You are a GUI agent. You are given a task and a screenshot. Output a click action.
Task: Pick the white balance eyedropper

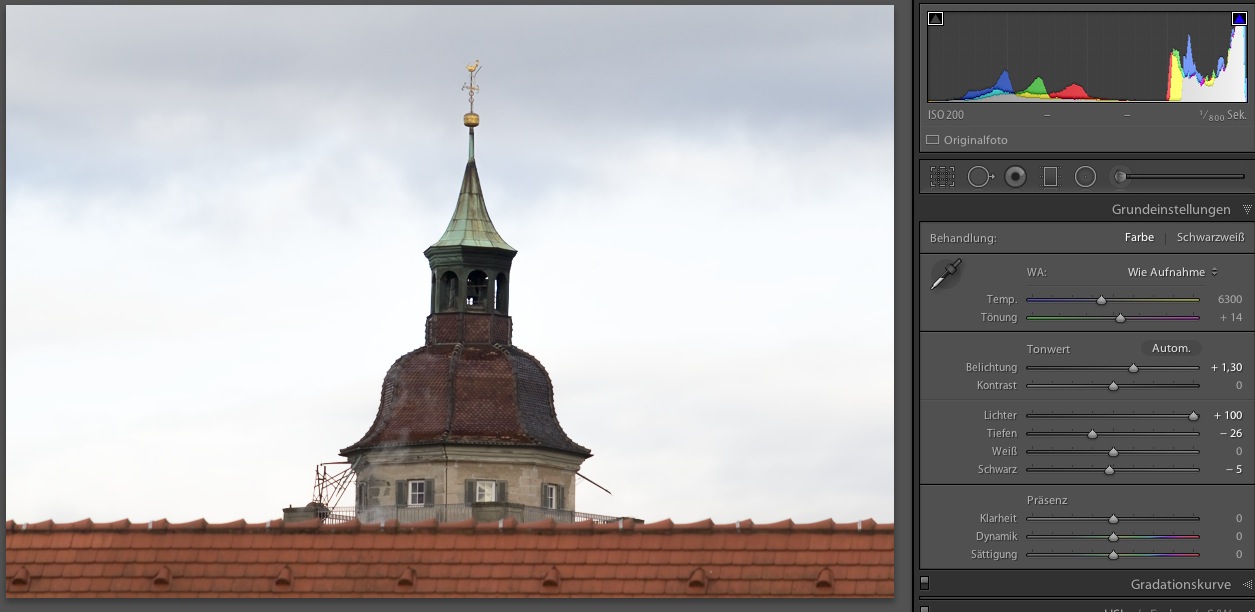pos(945,275)
